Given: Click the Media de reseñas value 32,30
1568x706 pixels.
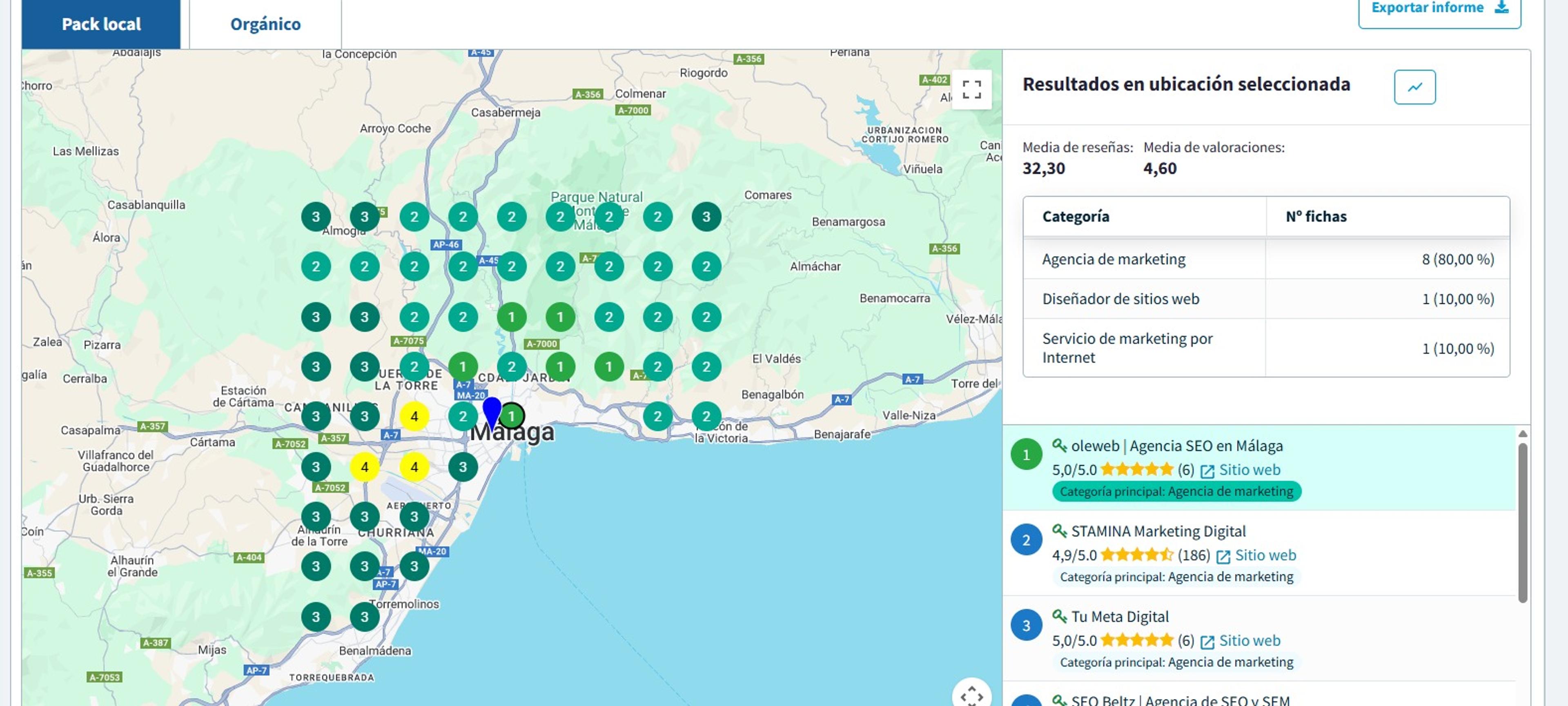Looking at the screenshot, I should pos(1043,169).
